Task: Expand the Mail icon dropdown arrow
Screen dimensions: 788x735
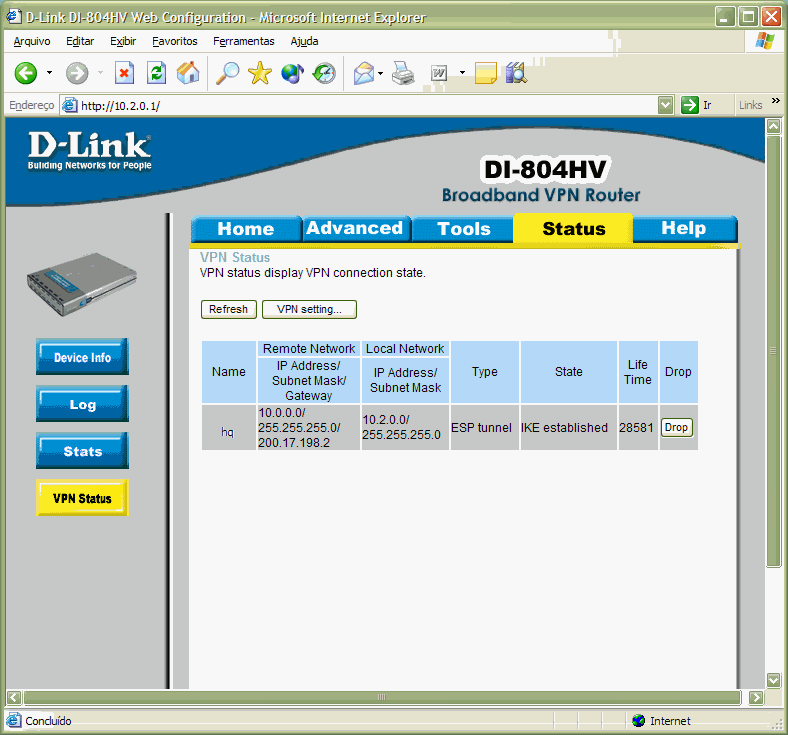Action: click(381, 73)
